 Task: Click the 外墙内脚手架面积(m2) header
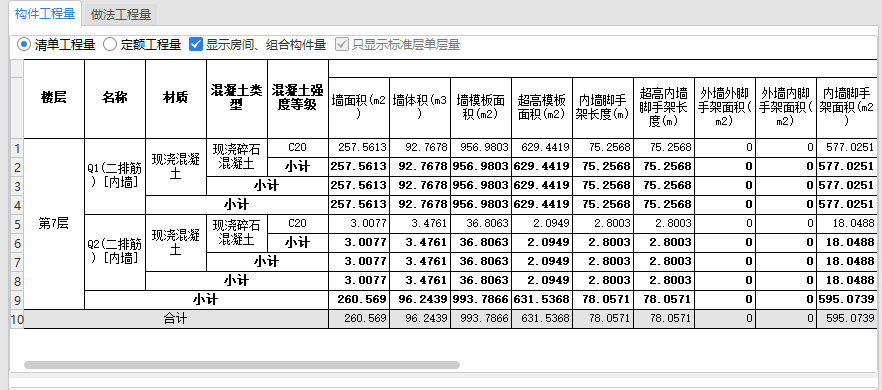(x=785, y=108)
